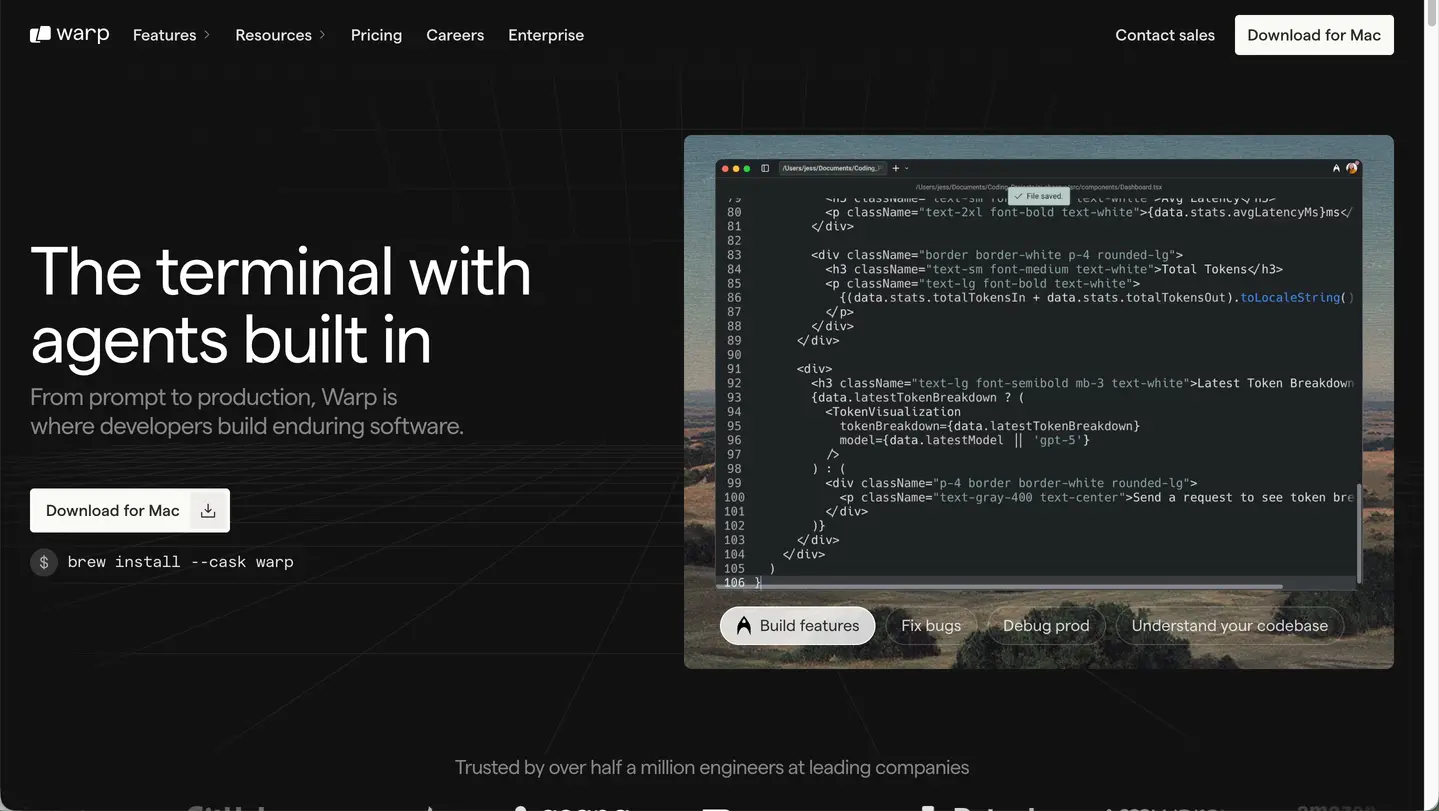Click the horizontal scrollbar under the code editor

point(1000,587)
